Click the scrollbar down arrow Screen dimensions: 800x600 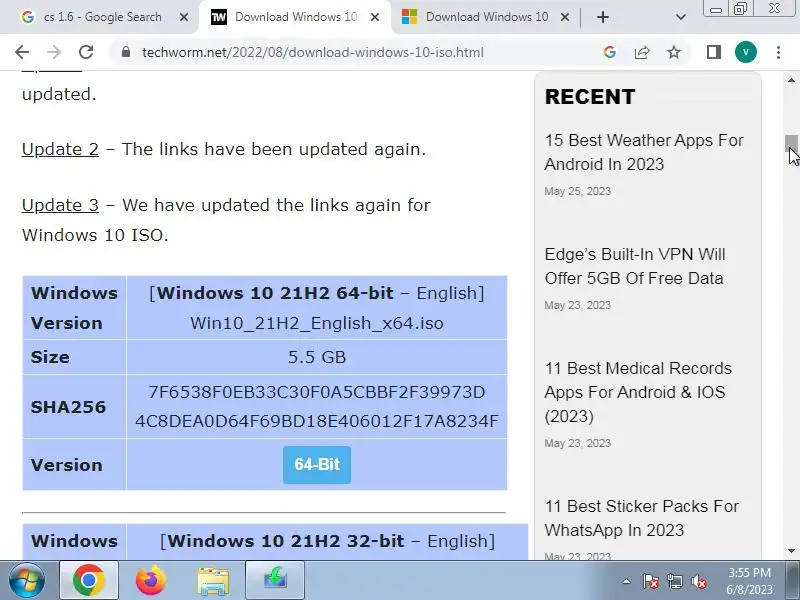[x=791, y=551]
